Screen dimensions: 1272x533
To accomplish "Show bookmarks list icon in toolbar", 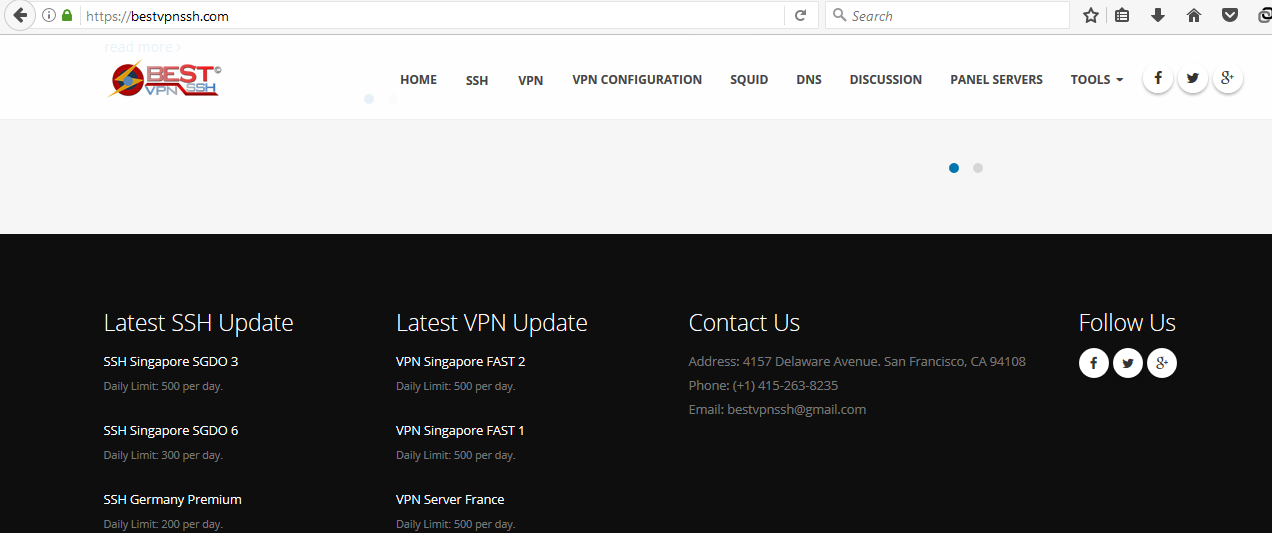I will [1122, 15].
